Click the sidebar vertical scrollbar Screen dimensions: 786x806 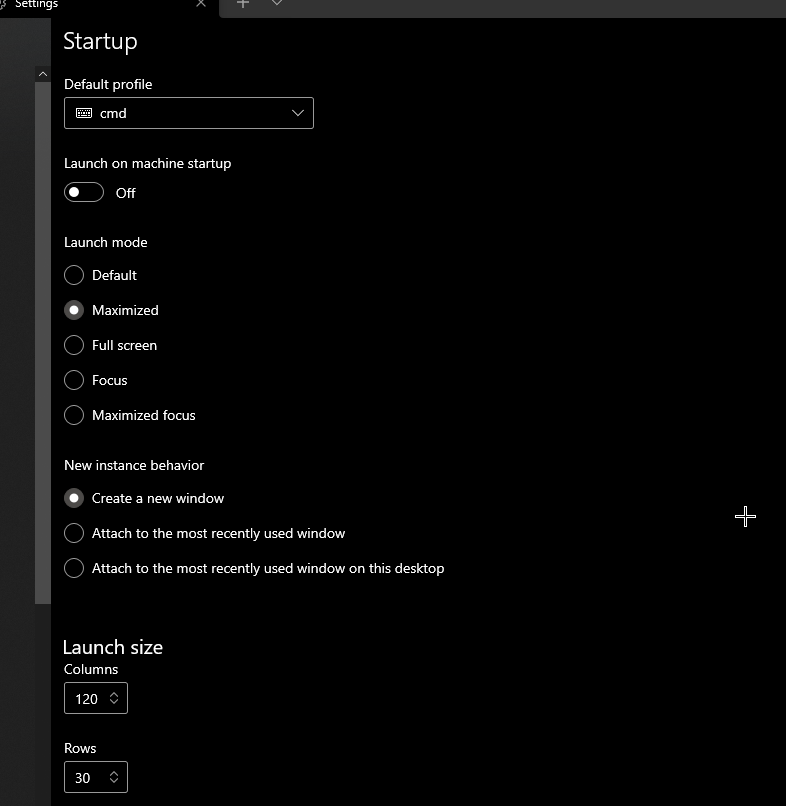click(43, 343)
